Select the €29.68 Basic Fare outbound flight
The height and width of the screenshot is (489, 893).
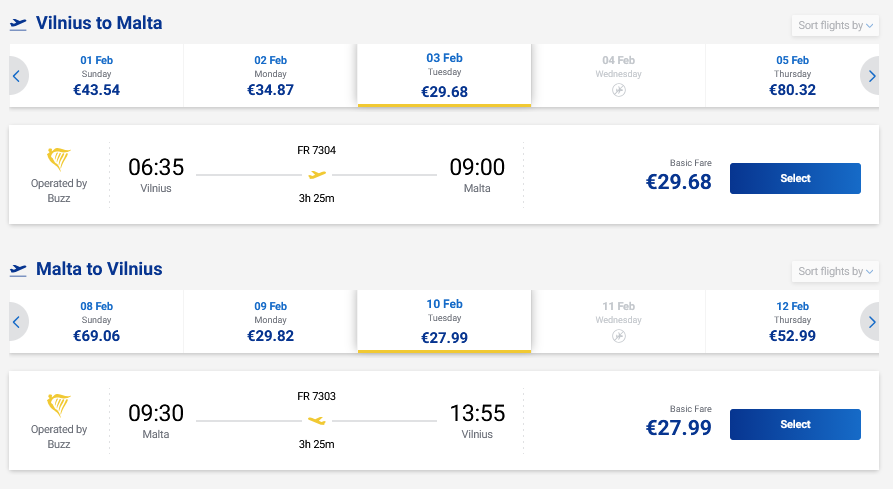[795, 178]
